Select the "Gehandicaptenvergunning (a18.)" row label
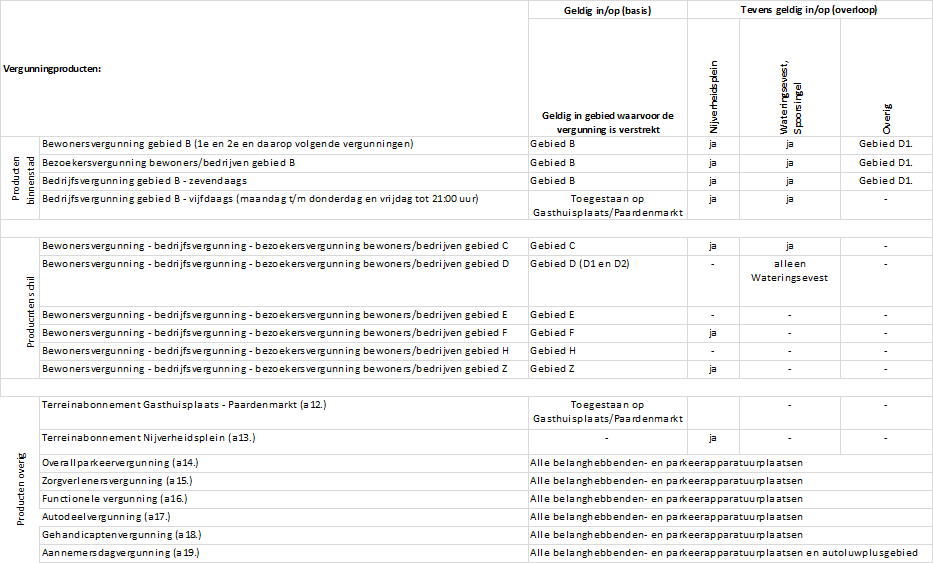Image resolution: width=933 pixels, height=563 pixels. [121, 535]
